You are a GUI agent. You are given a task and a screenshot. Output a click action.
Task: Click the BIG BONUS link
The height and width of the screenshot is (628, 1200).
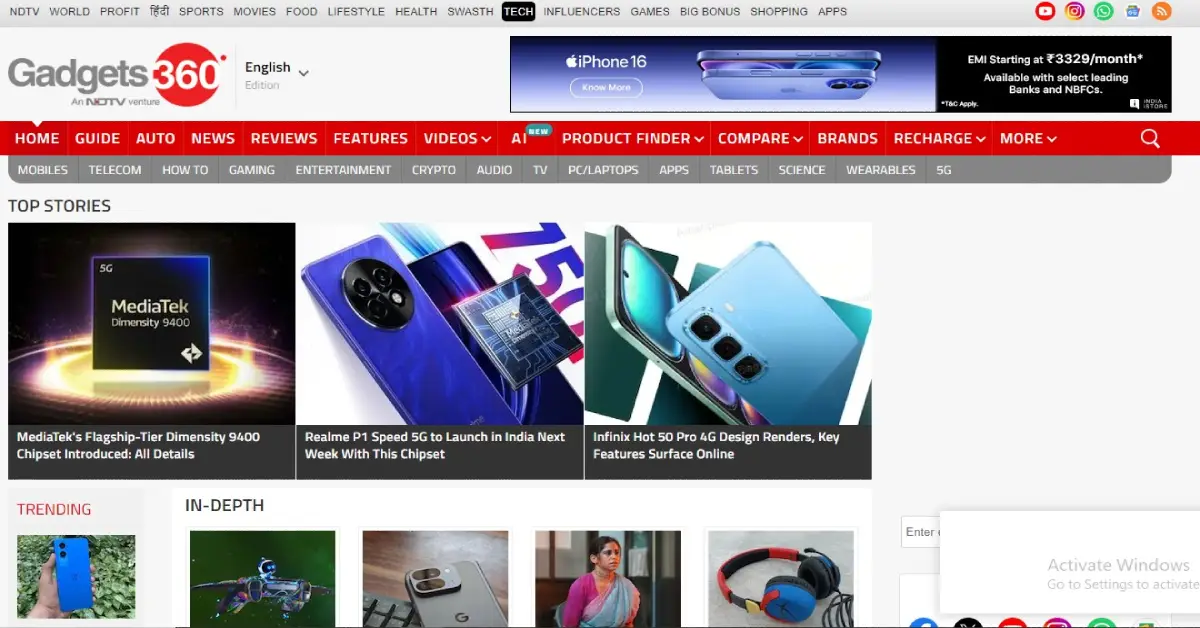710,12
